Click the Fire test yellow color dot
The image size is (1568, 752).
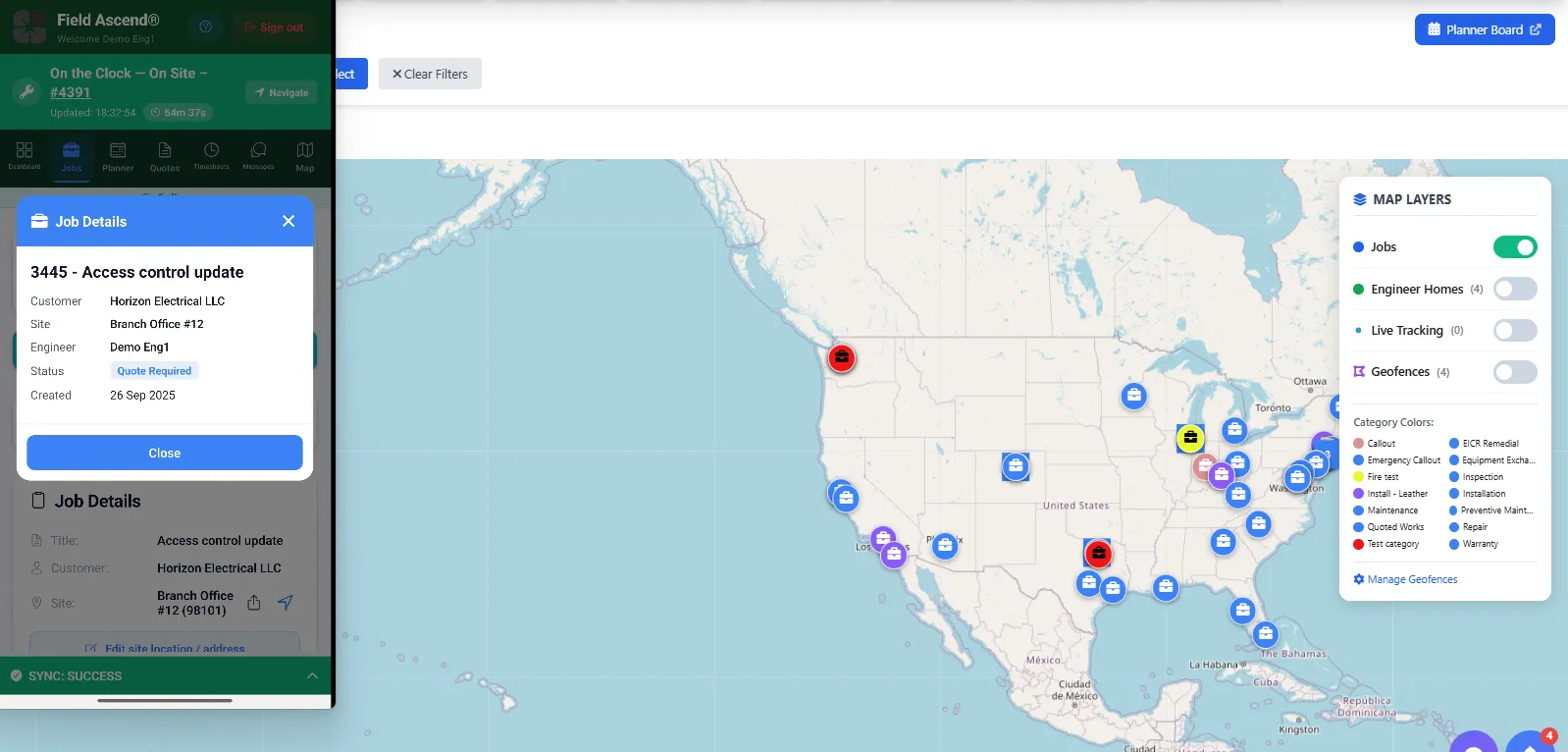click(1359, 477)
